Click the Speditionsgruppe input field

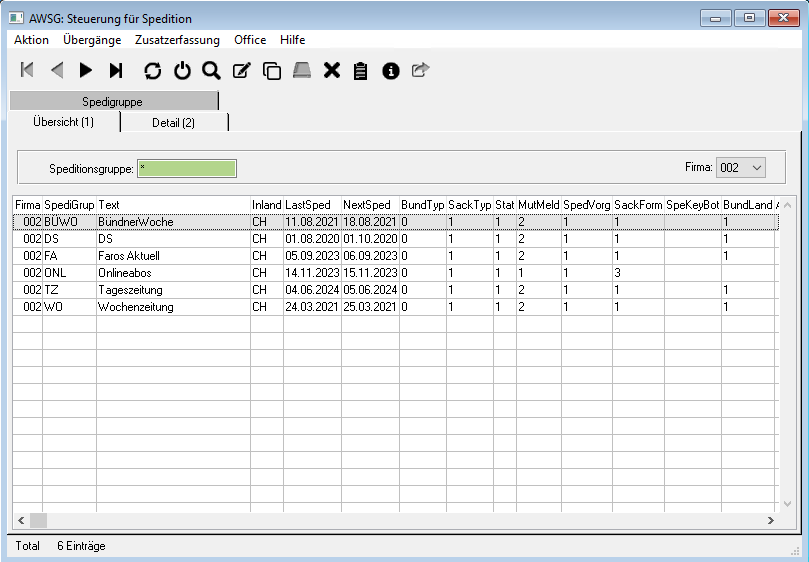(187, 168)
